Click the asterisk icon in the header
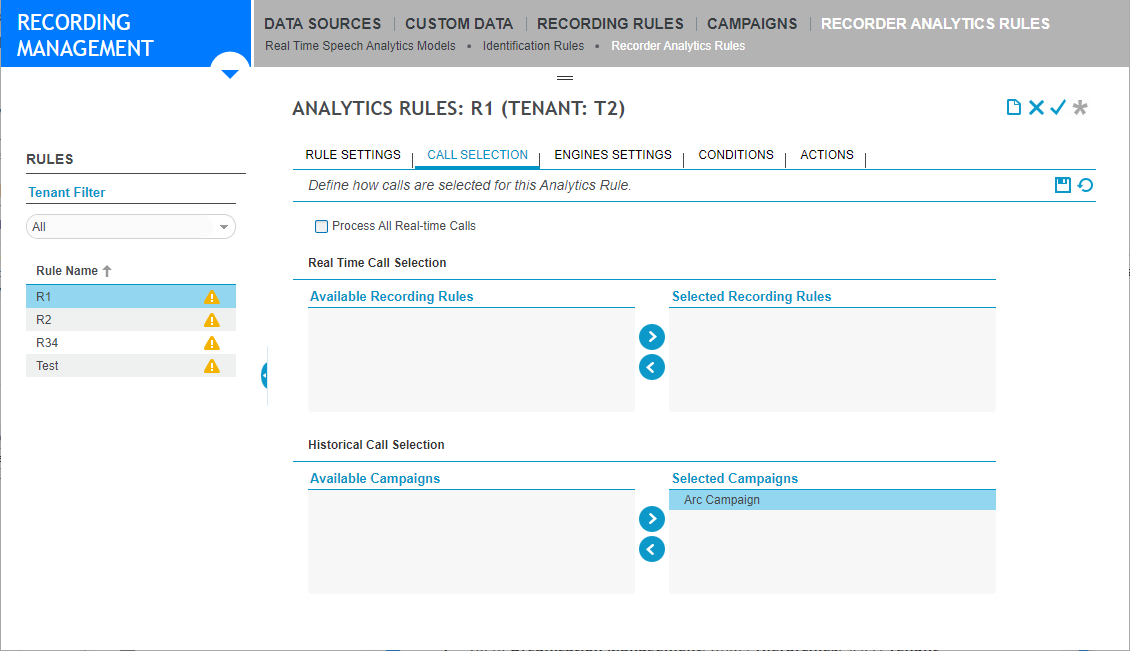This screenshot has height=651, width=1130. click(1080, 107)
